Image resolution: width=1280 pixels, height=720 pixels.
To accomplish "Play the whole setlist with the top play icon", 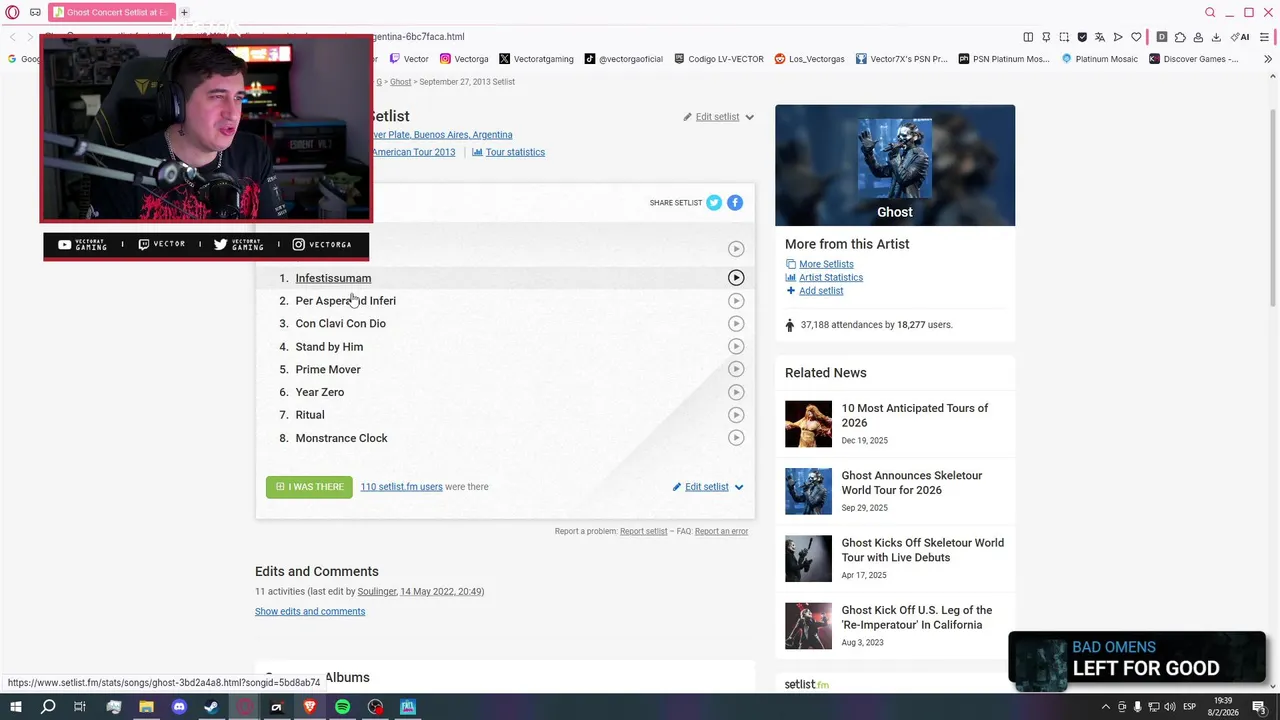I will (x=736, y=249).
